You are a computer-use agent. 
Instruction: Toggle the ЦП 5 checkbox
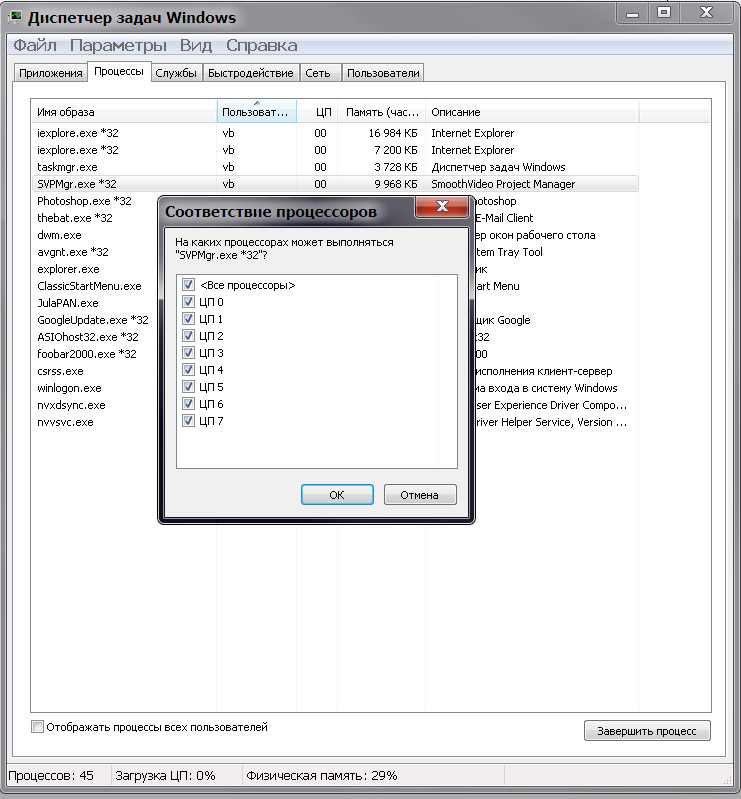pyautogui.click(x=188, y=387)
